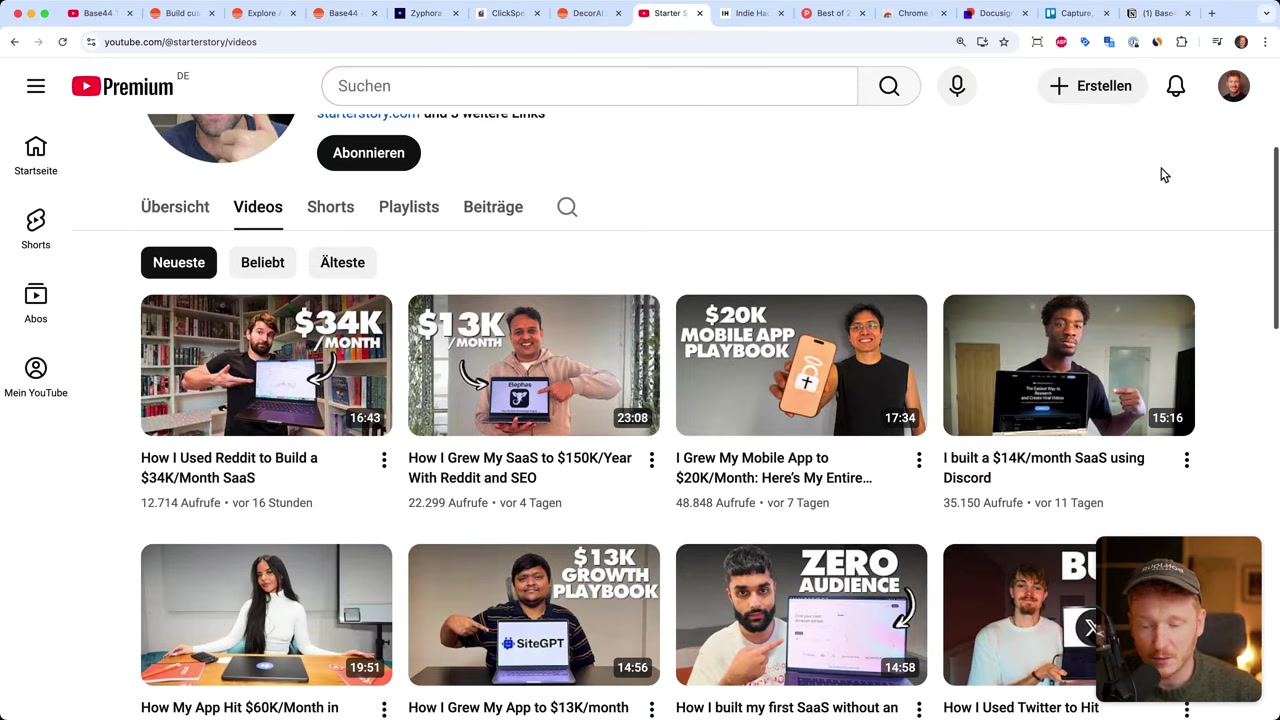Play the 19:51 video thumbnail

tap(267, 615)
